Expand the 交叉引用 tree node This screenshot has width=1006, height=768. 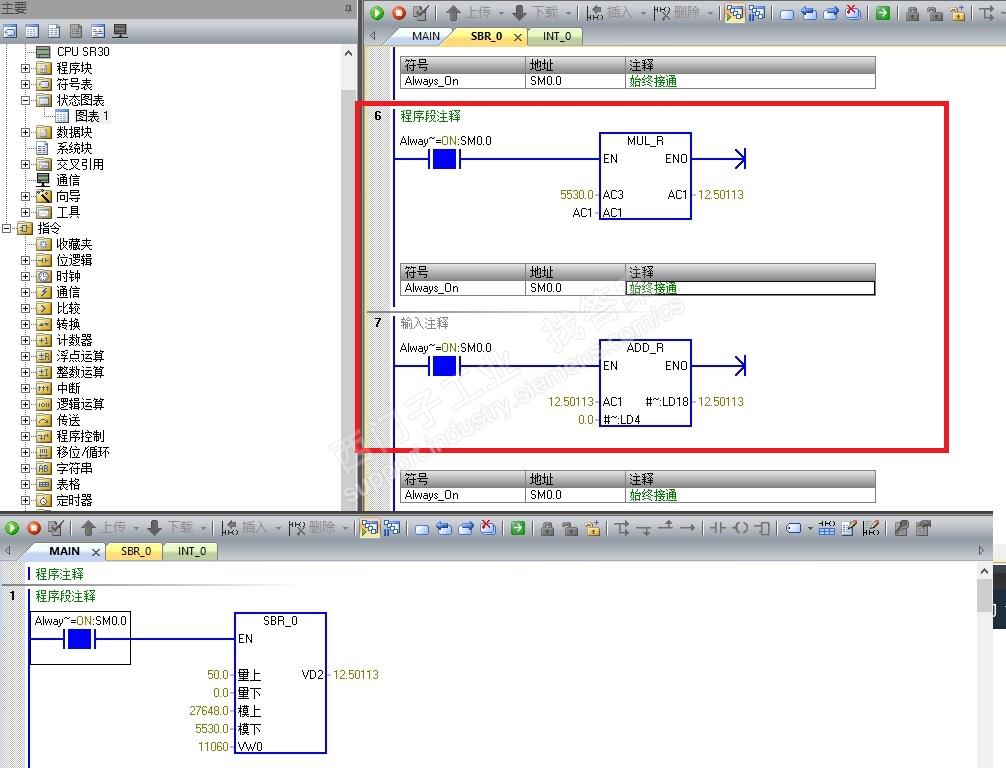pos(25,164)
